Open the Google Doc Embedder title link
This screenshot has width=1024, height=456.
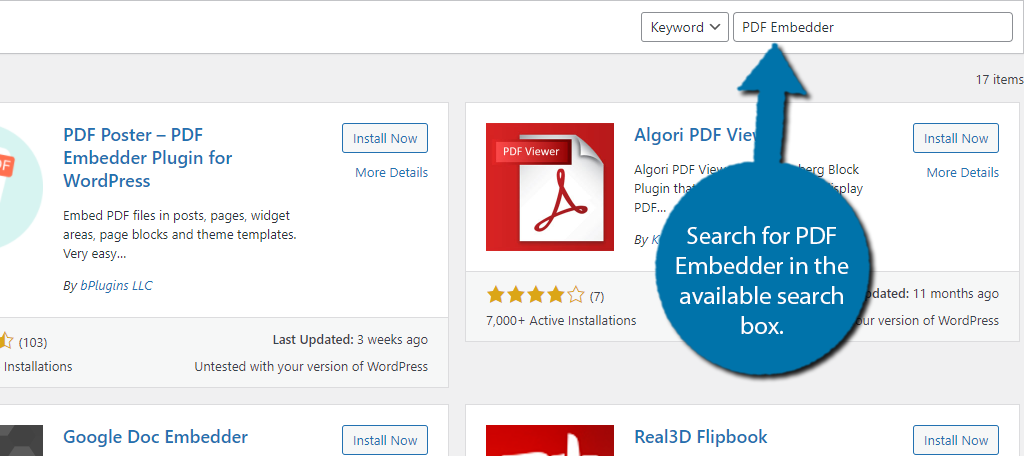click(x=155, y=436)
